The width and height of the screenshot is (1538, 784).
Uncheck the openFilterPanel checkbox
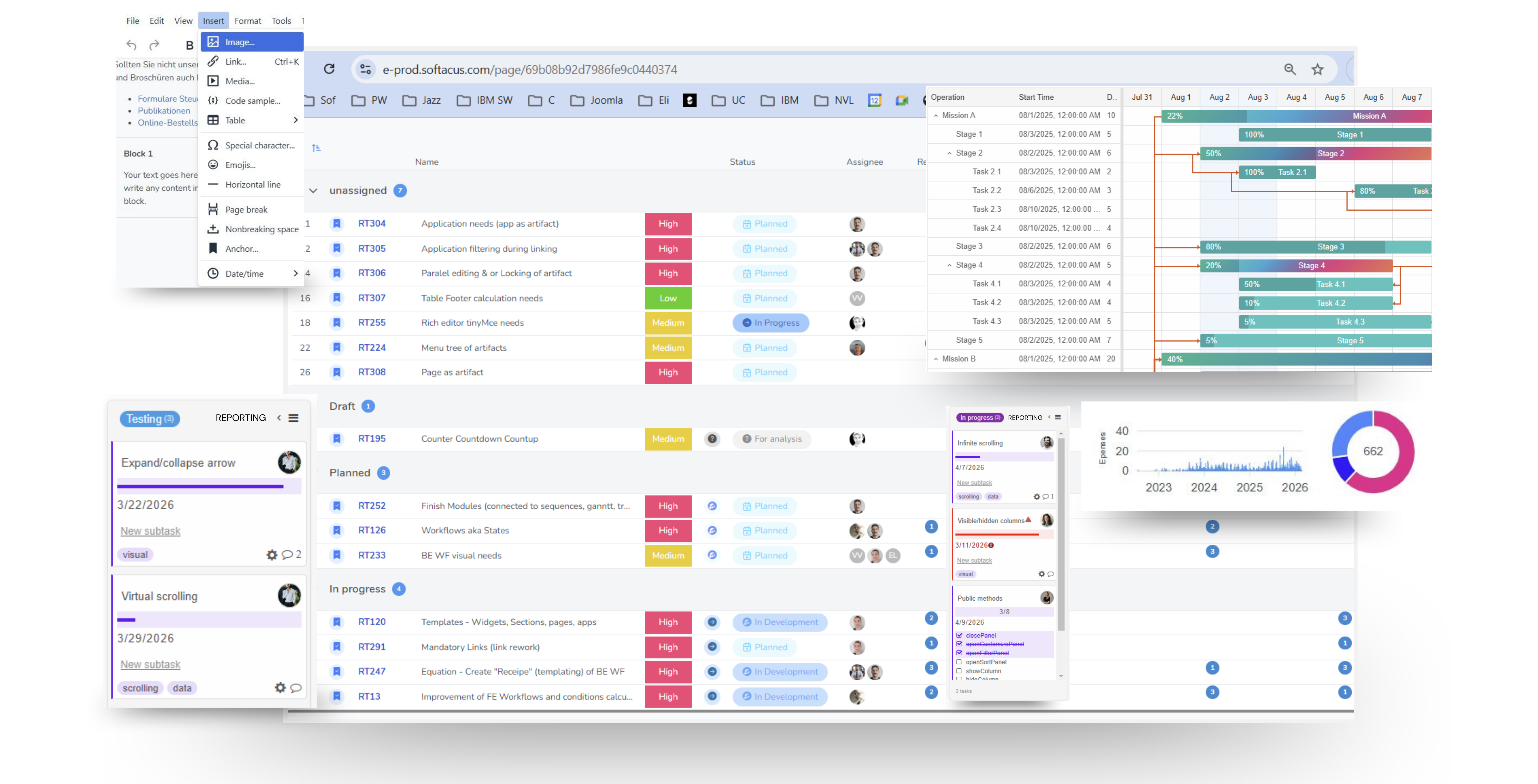(959, 653)
